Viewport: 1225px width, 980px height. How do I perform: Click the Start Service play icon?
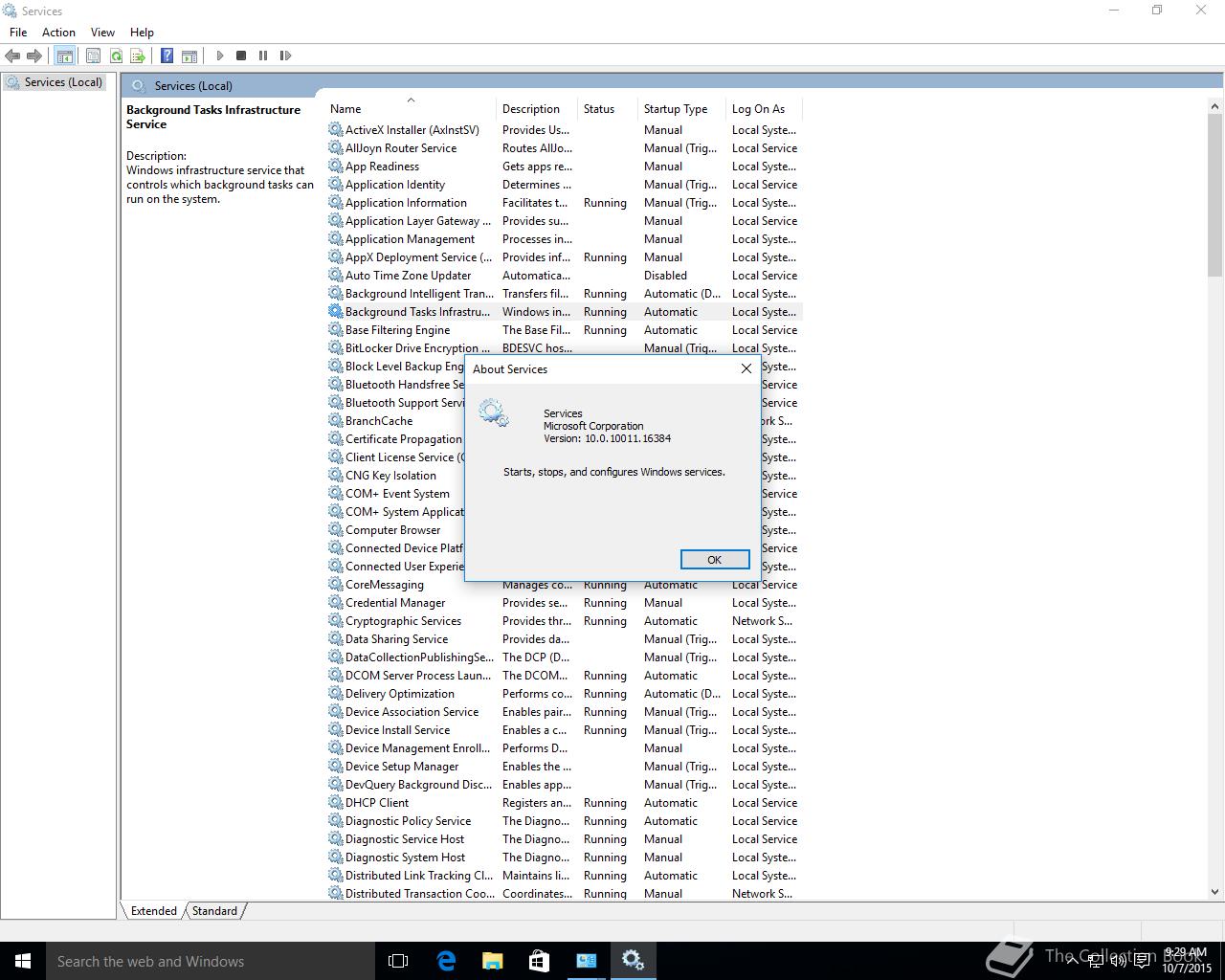[220, 56]
